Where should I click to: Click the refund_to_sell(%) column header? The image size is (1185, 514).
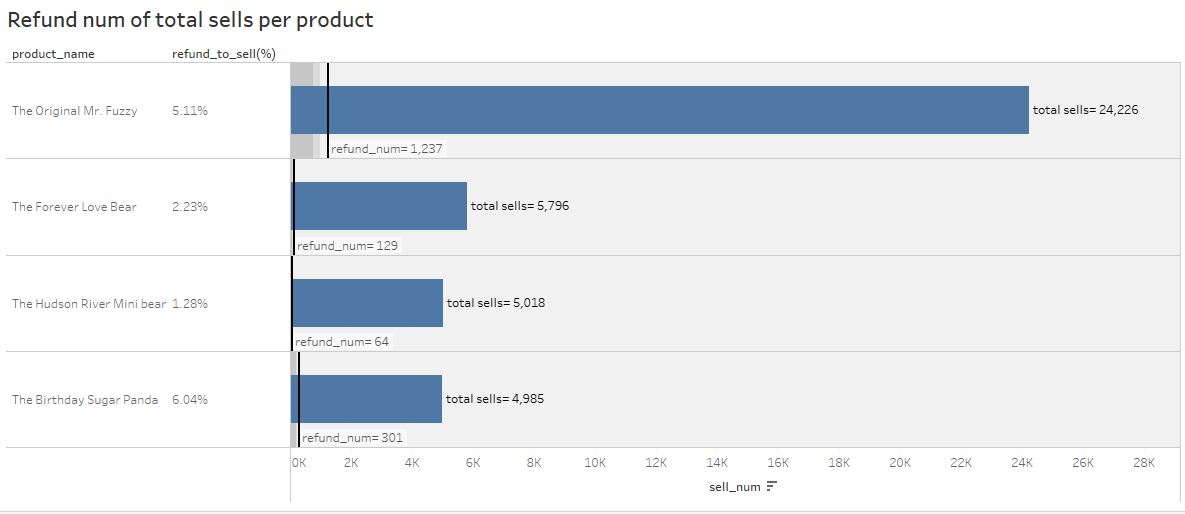tap(223, 54)
